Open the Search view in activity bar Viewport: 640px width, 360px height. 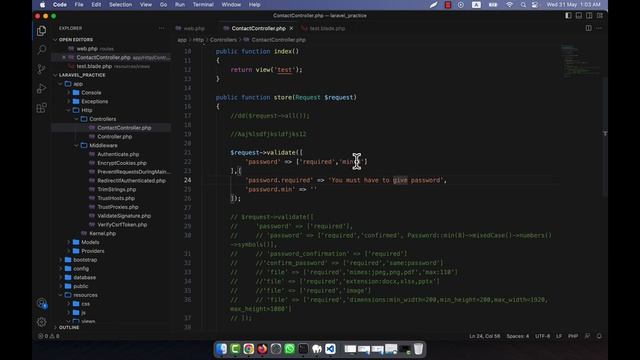(41, 50)
